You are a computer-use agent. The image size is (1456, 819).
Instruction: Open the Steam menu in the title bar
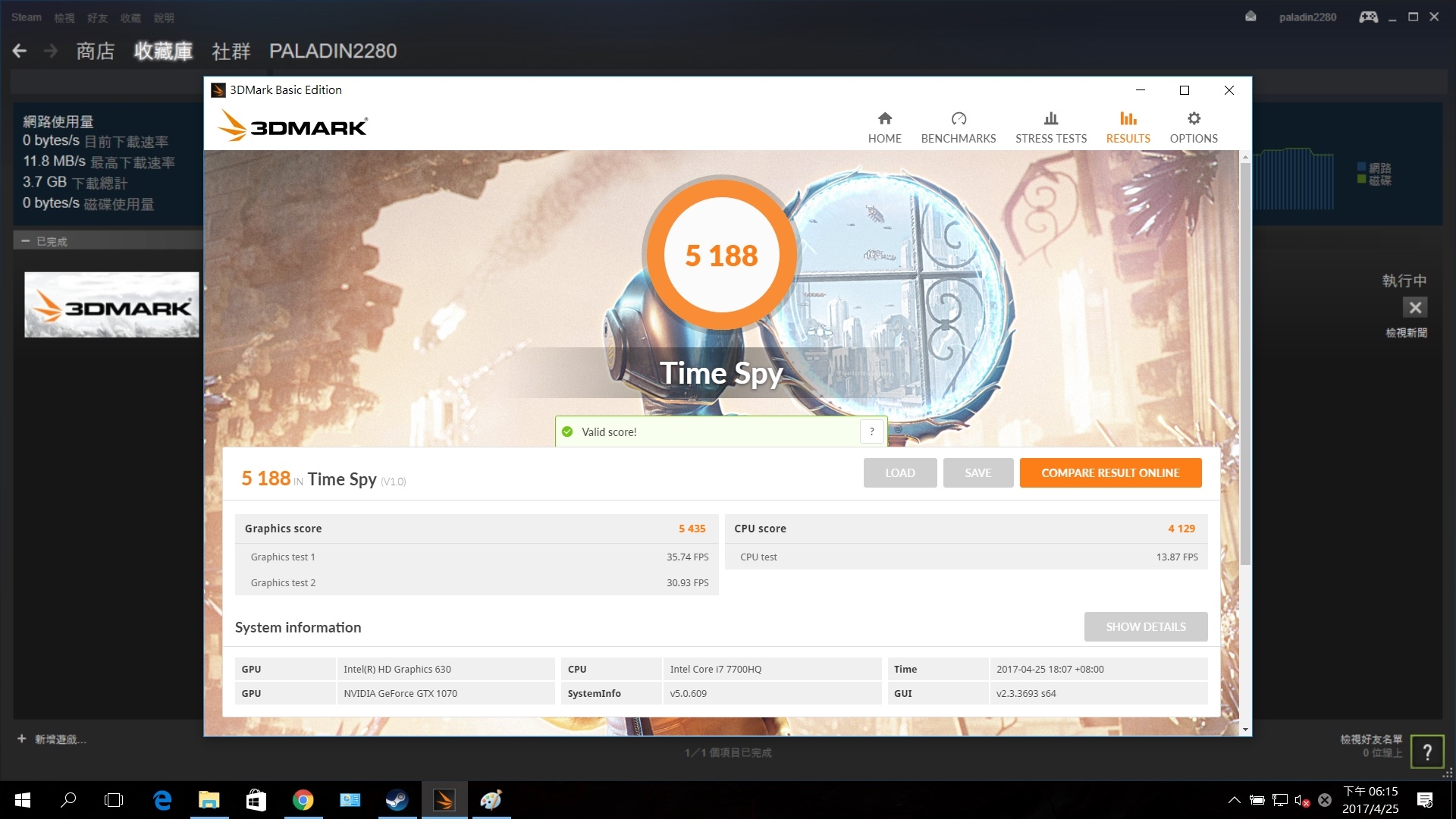point(27,17)
